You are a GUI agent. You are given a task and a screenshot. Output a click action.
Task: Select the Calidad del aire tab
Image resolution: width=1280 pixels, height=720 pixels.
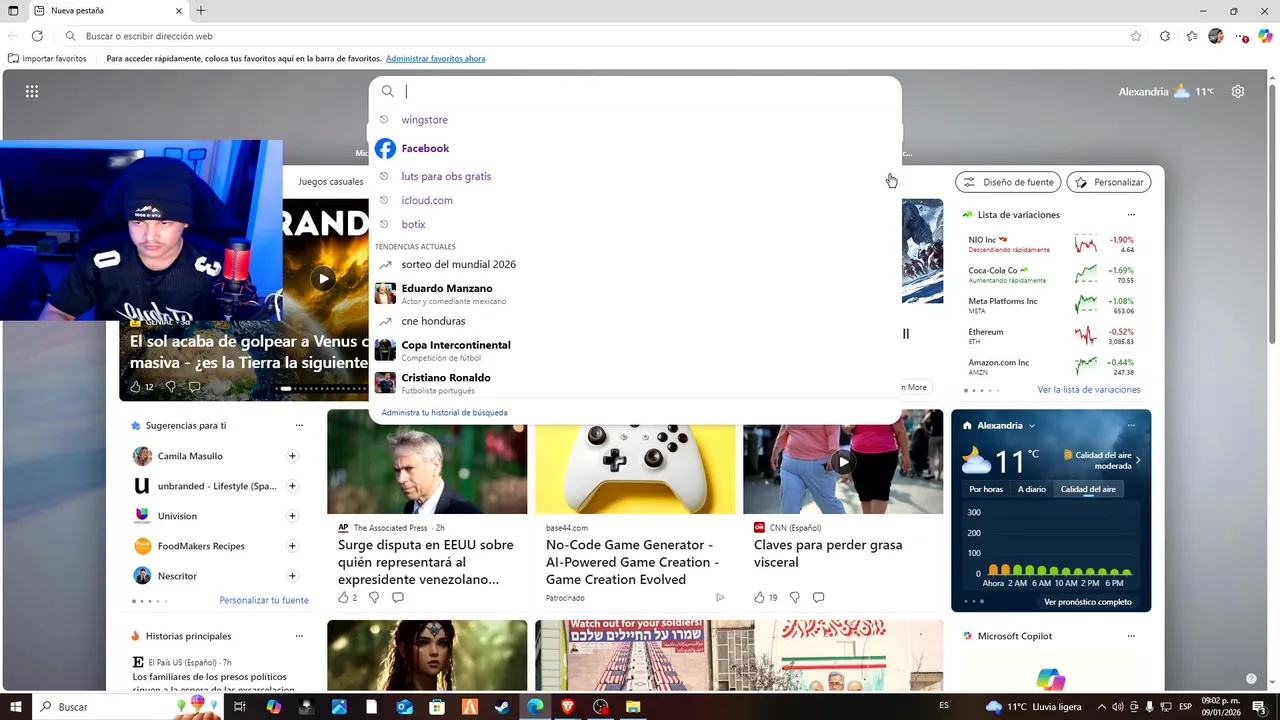click(x=1088, y=489)
